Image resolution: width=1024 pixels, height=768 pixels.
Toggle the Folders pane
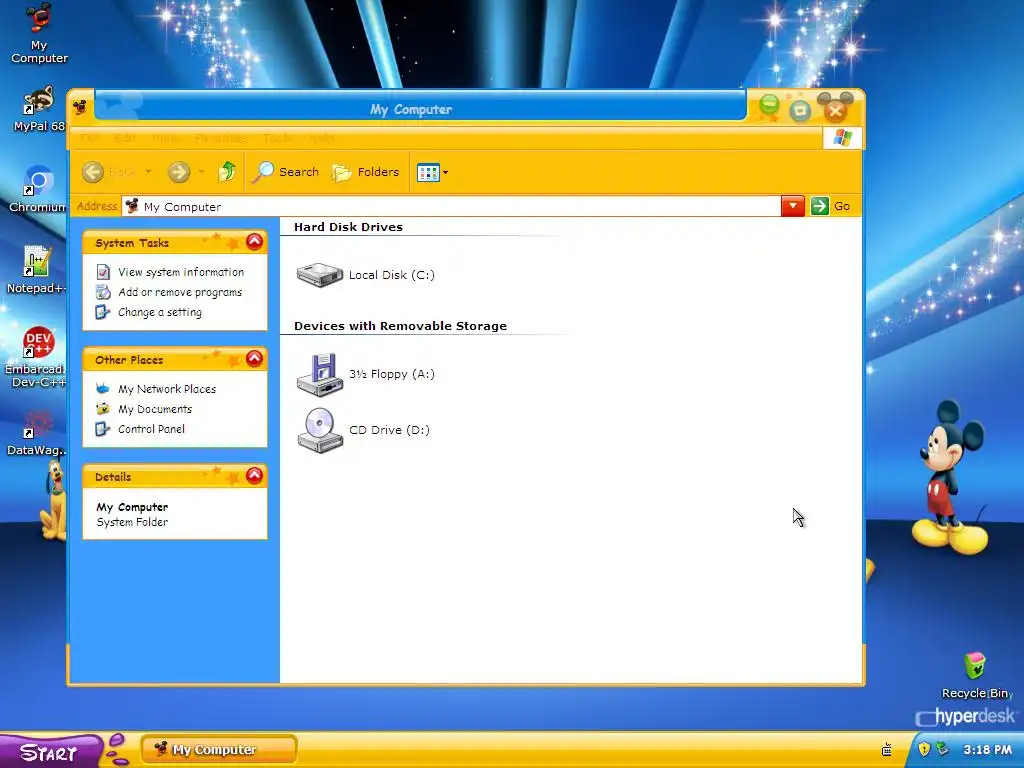(x=366, y=172)
